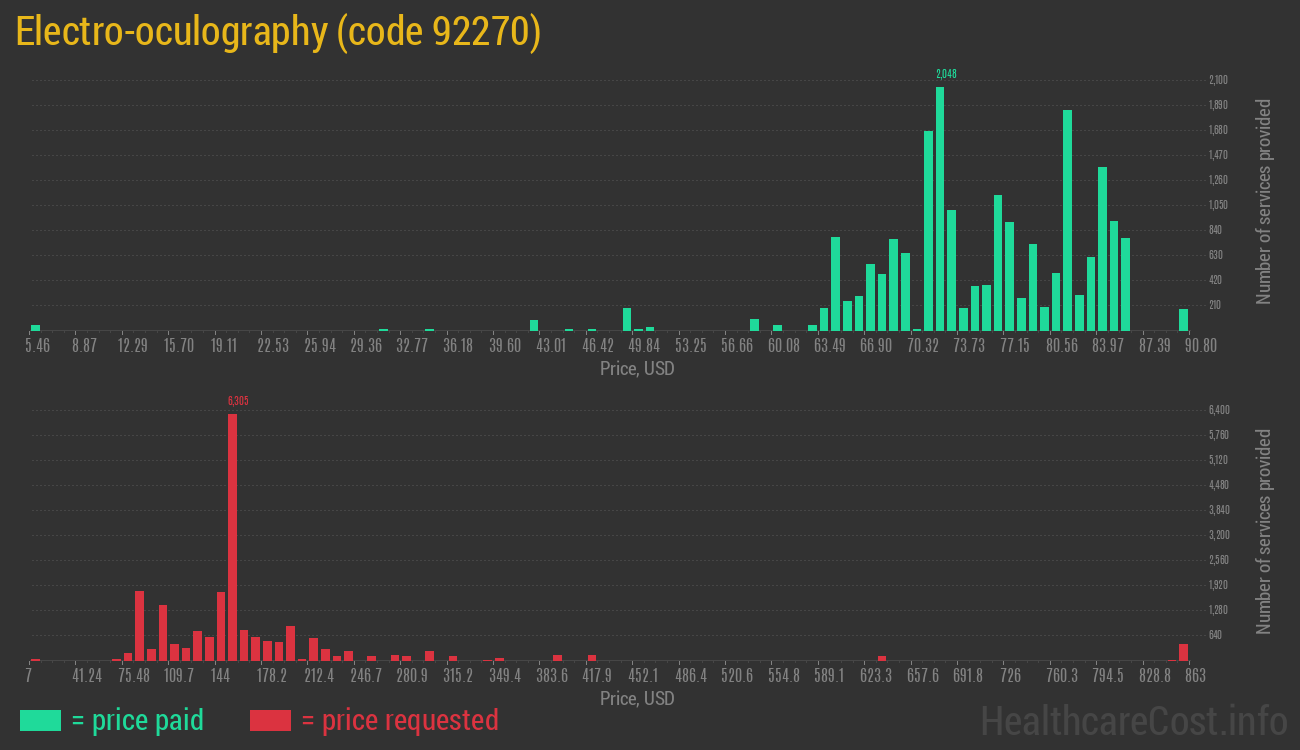
Task: Click the 80.56 tick label on the upper x-axis
Action: (x=1062, y=346)
